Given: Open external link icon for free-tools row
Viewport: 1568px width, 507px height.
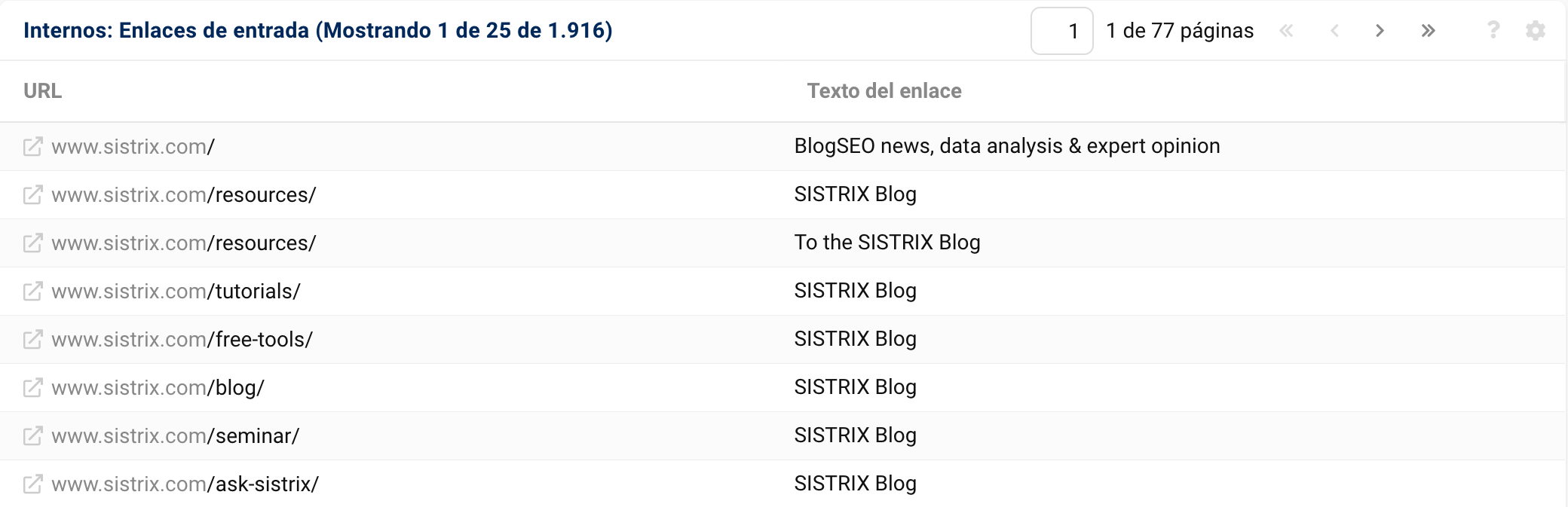Looking at the screenshot, I should click(32, 339).
